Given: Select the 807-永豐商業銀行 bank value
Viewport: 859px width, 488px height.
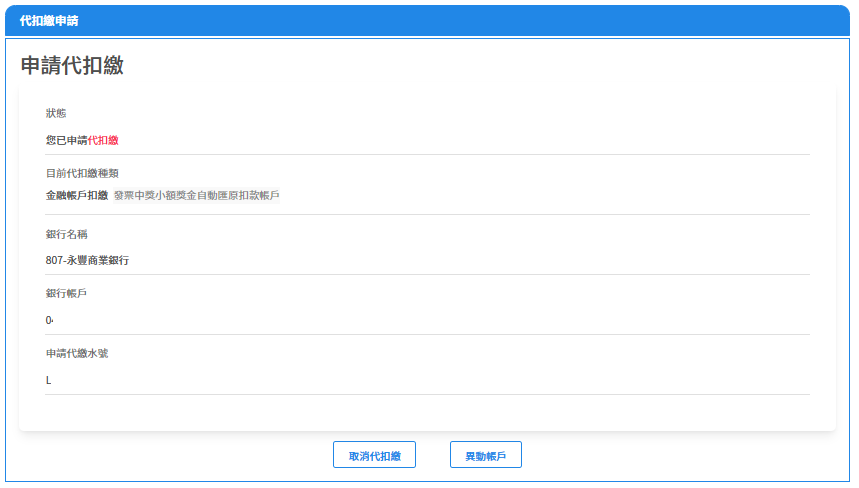Looking at the screenshot, I should (x=87, y=260).
